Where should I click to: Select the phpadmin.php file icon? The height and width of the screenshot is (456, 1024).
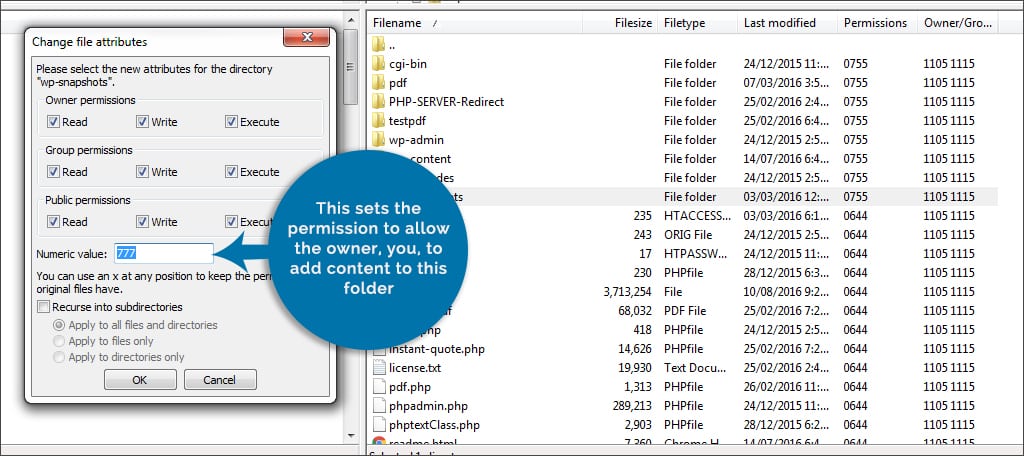click(379, 405)
